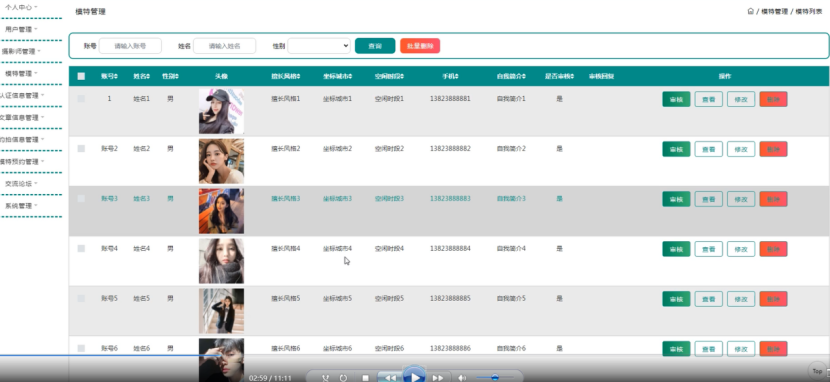Viewport: 830px width, 382px height.
Task: Sort table by 姓名 column arrows
Action: point(148,76)
